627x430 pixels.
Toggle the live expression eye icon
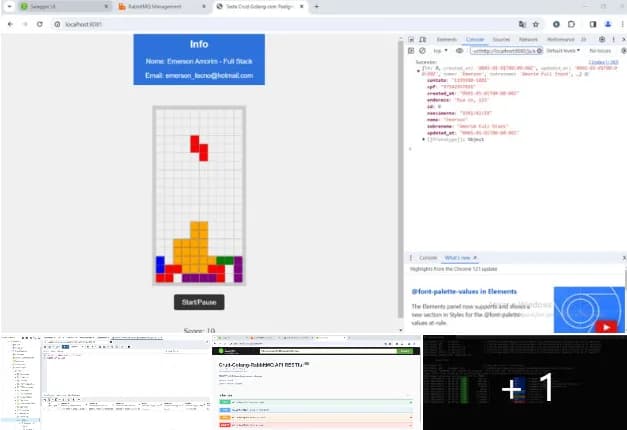pos(459,51)
